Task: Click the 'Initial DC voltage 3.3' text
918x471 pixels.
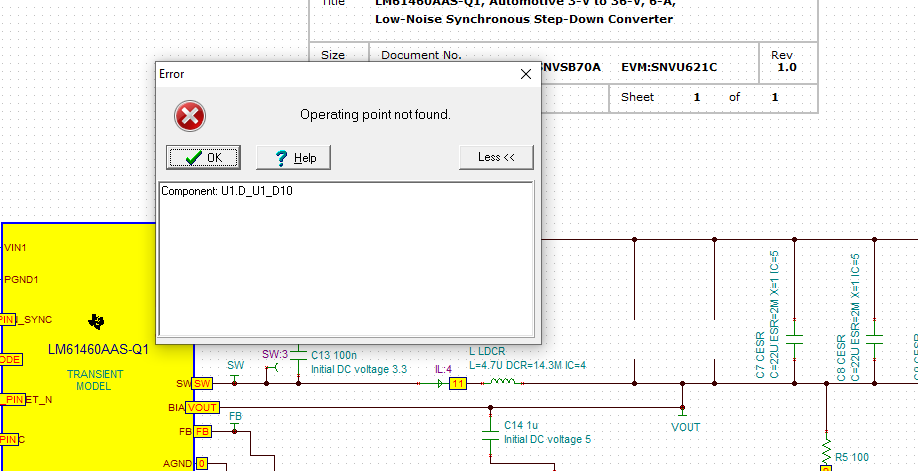Action: coord(359,370)
